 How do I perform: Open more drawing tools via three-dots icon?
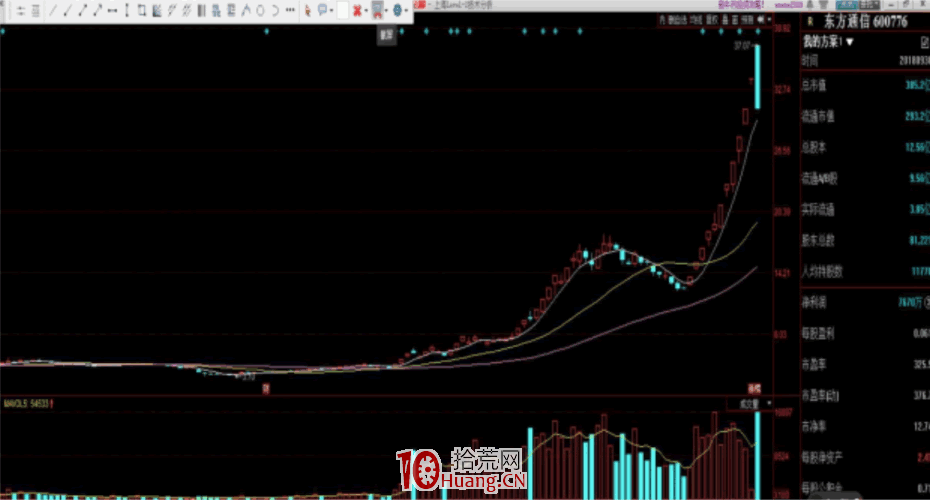[x=291, y=10]
